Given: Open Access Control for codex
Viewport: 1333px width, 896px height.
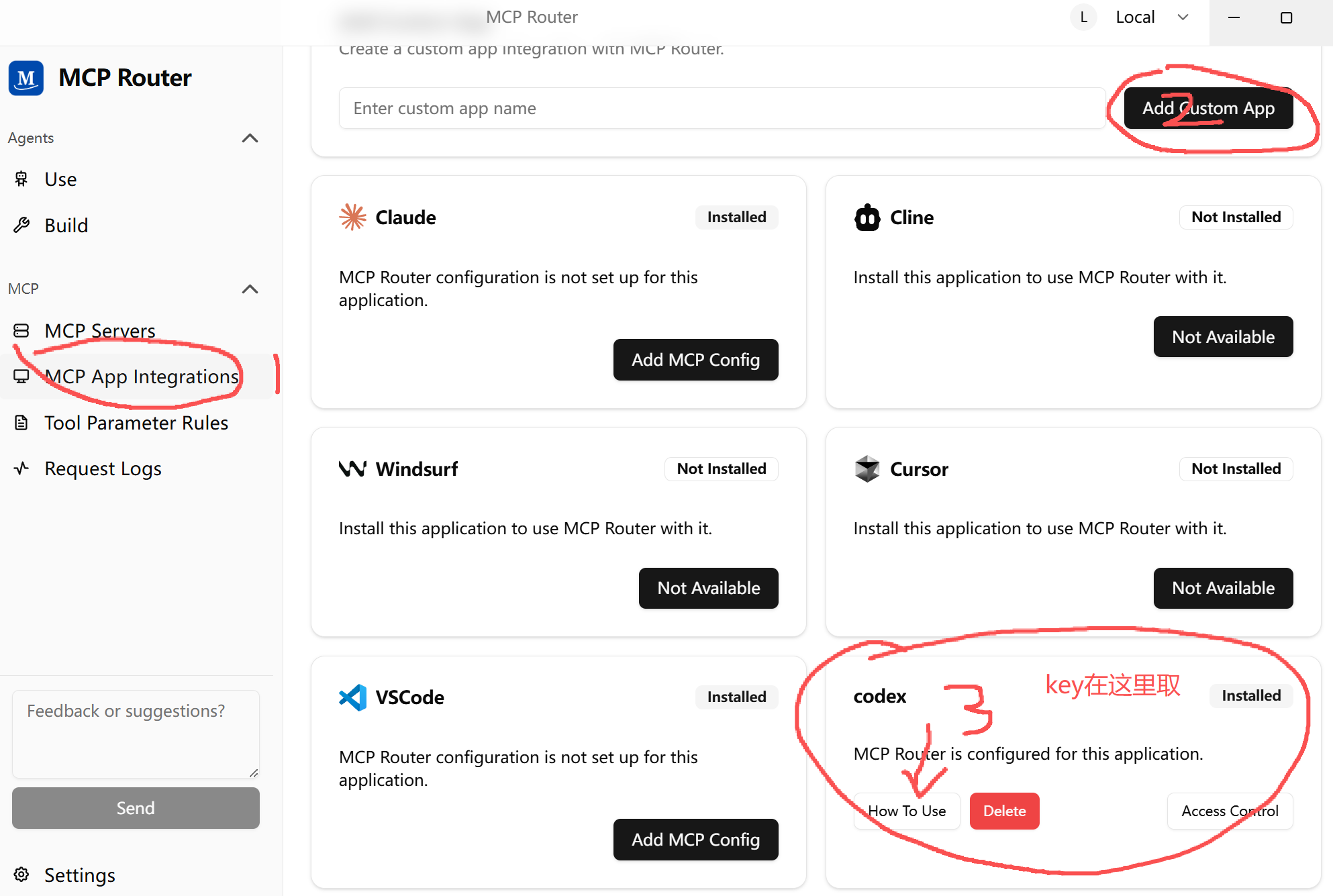Looking at the screenshot, I should (1230, 811).
